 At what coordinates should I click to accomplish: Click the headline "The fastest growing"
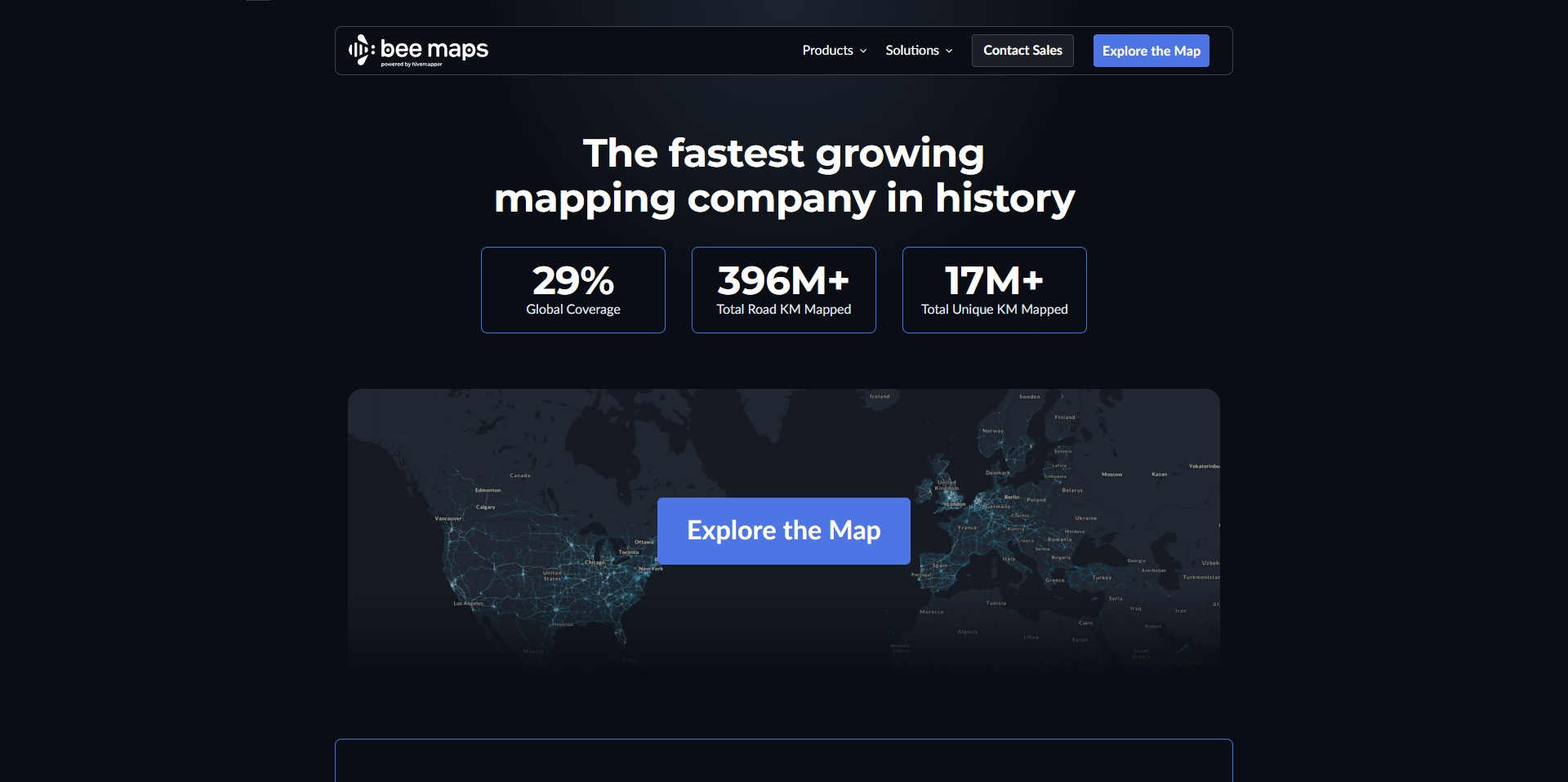point(784,154)
